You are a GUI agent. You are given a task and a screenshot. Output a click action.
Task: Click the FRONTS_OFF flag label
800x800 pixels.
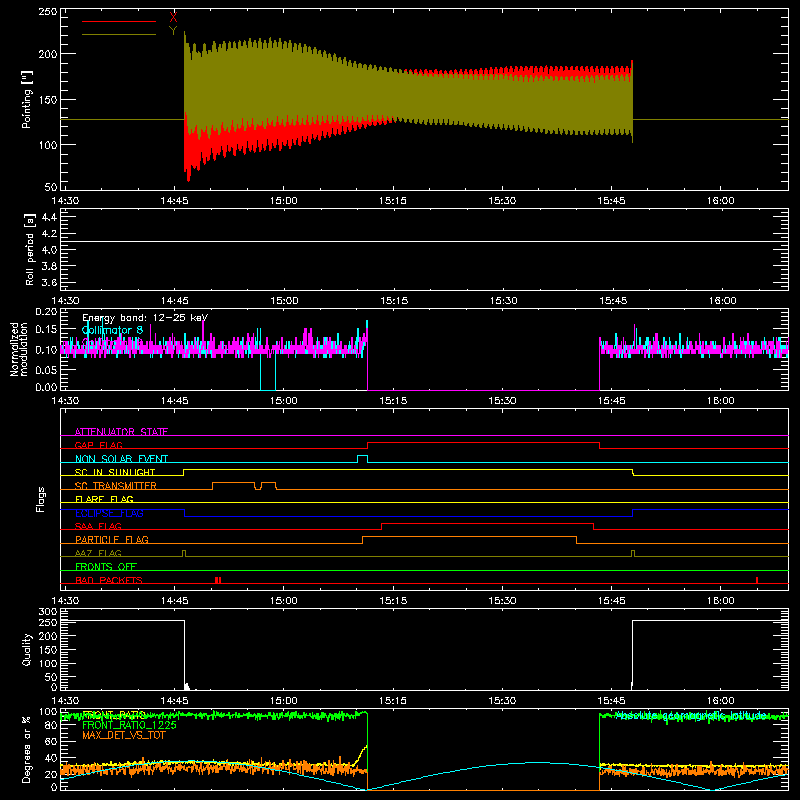(x=106, y=566)
